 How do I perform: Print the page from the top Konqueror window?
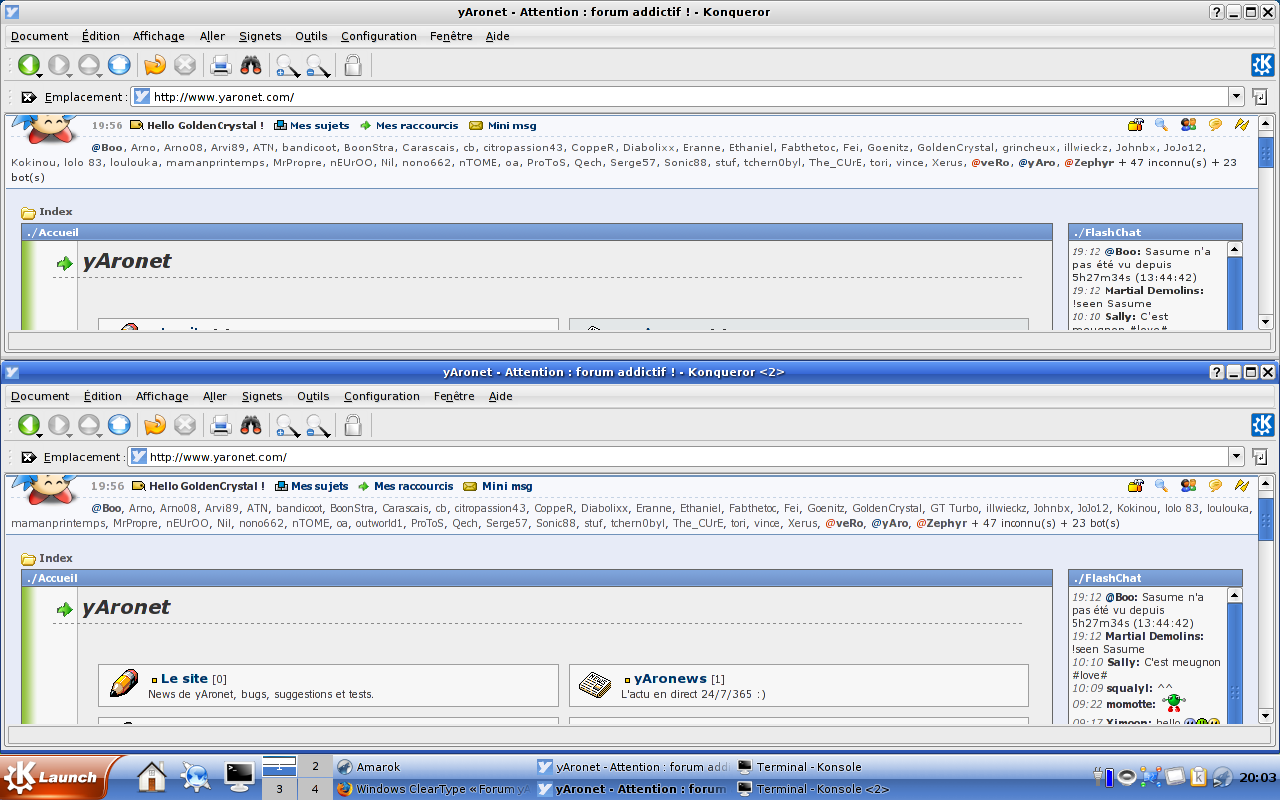pos(221,65)
